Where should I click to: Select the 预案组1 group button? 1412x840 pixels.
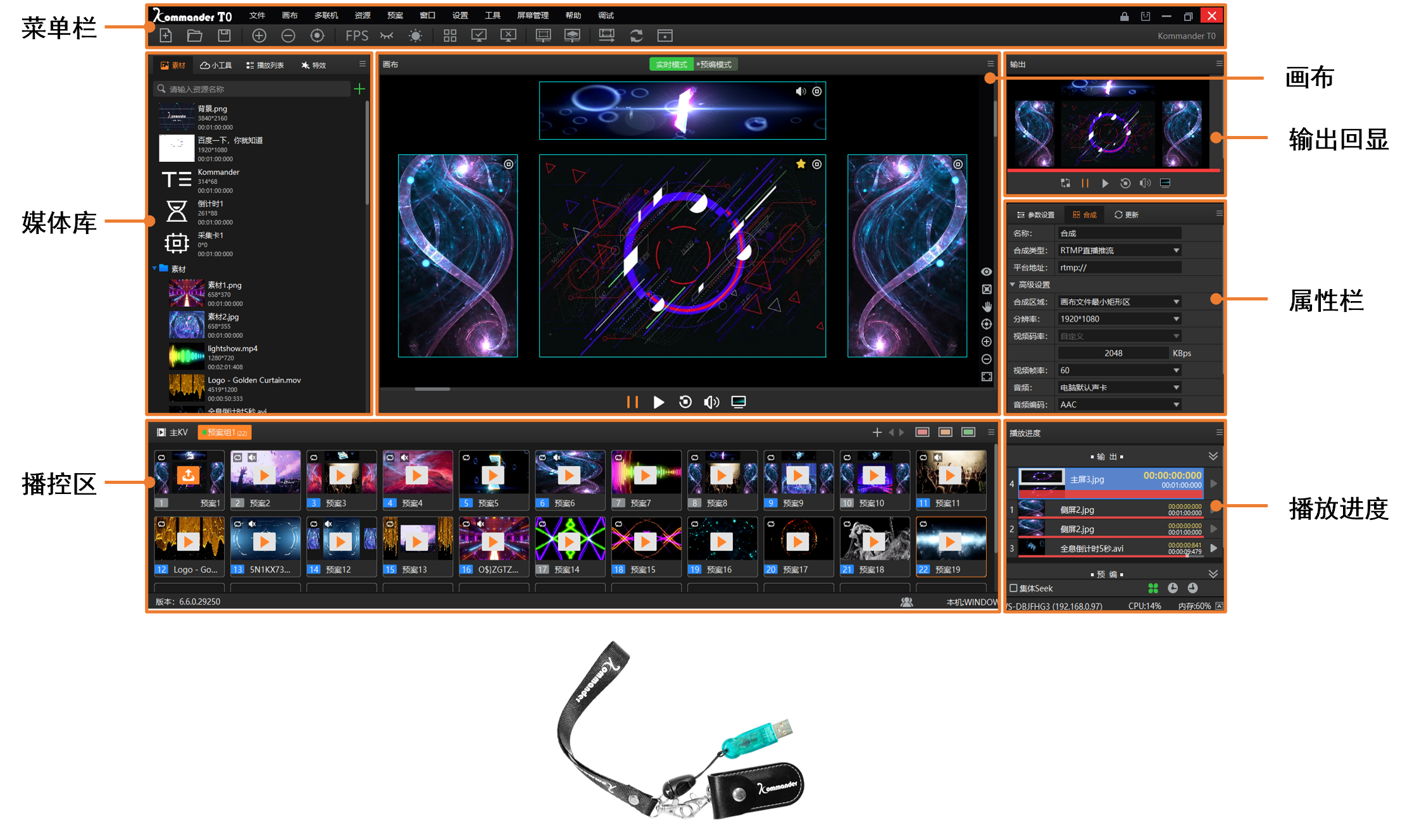225,433
